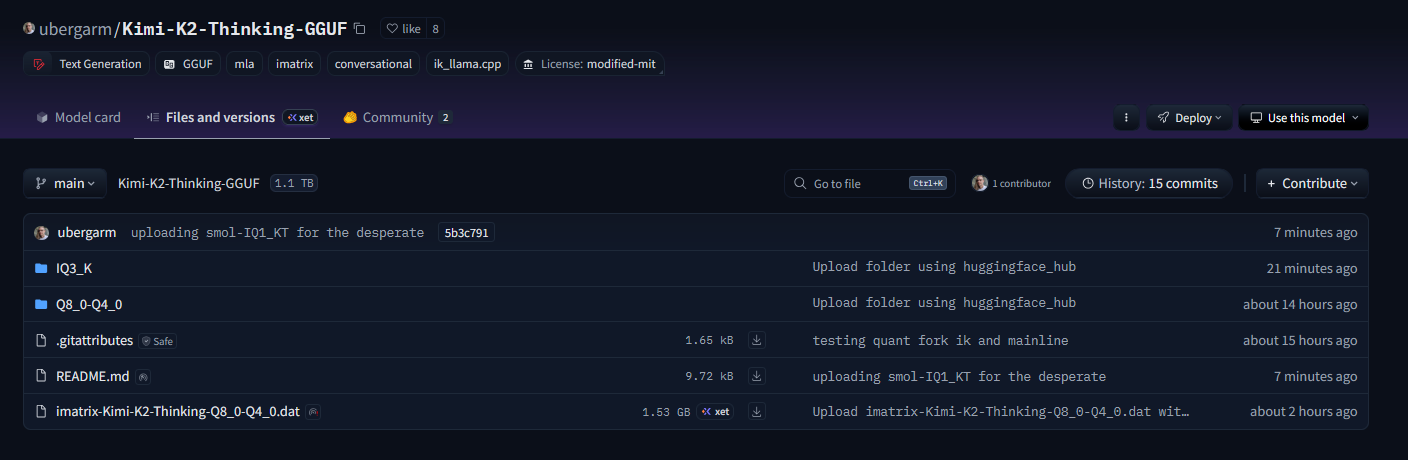Download the .gitattributes file

tap(757, 340)
